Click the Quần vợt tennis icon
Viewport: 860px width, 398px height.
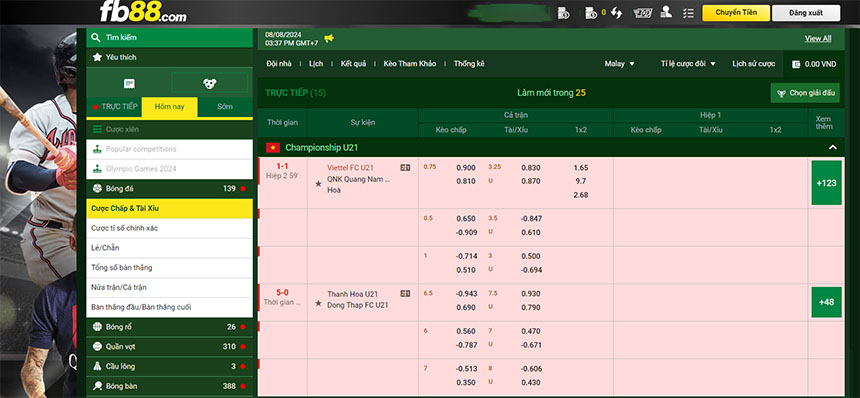pyautogui.click(x=97, y=346)
